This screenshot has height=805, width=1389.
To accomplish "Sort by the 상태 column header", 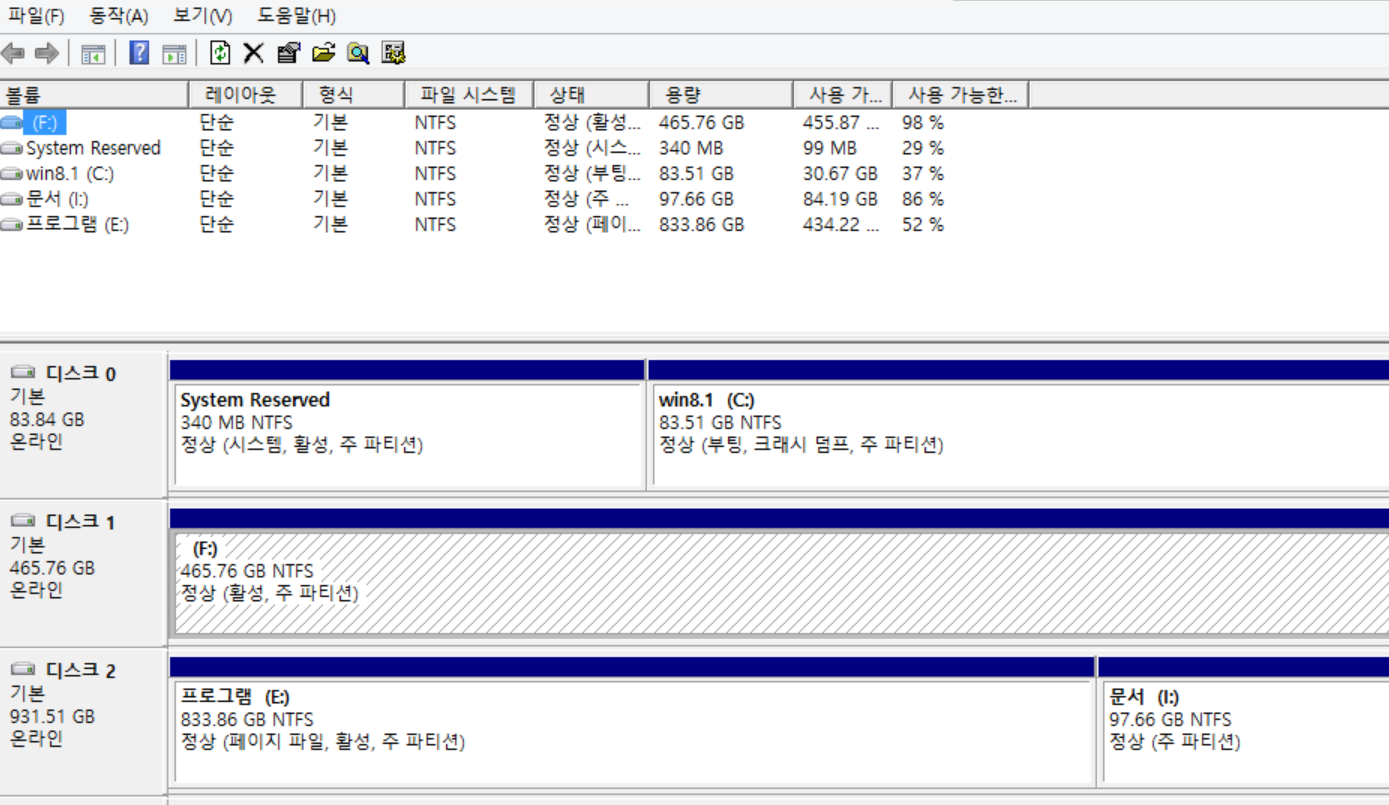I will coord(591,95).
